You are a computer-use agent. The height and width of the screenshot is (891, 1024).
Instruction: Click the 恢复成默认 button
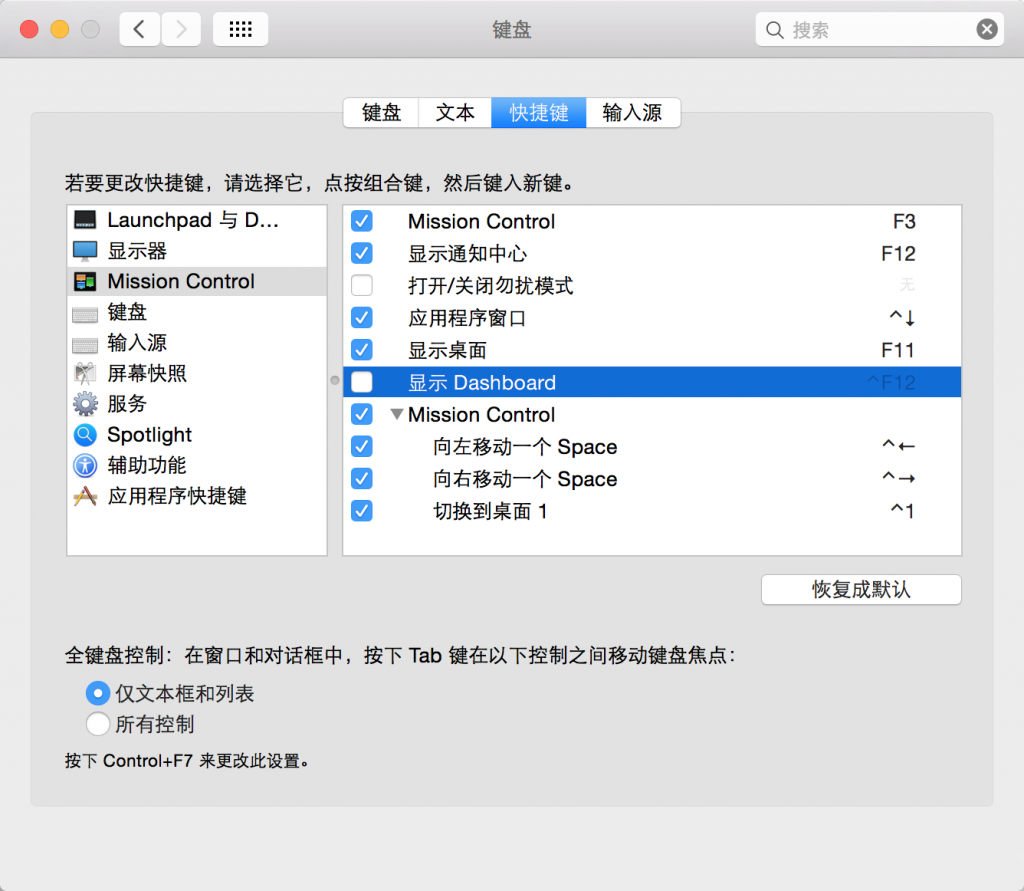point(861,589)
